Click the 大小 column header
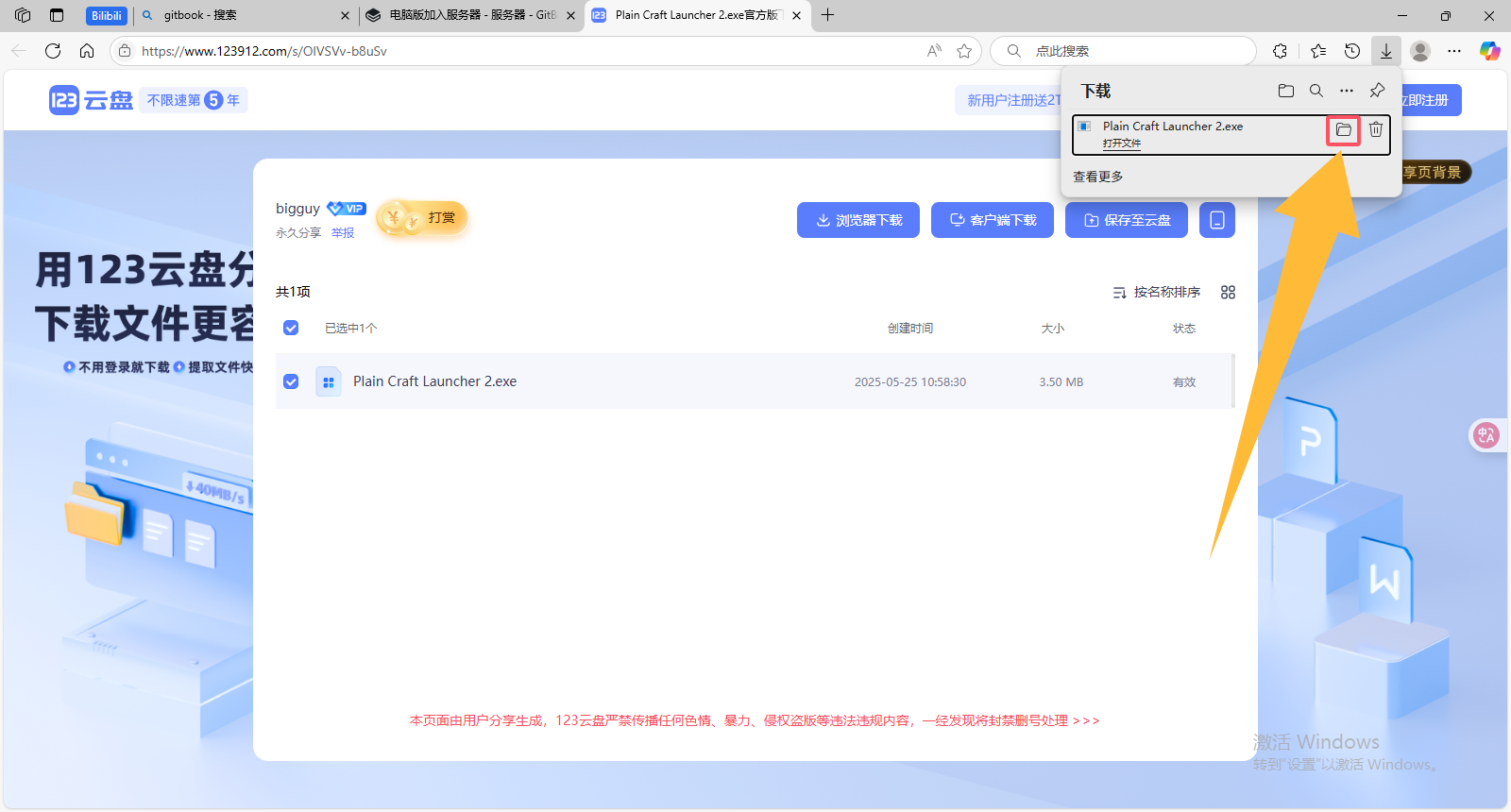The height and width of the screenshot is (812, 1511). click(x=1053, y=329)
